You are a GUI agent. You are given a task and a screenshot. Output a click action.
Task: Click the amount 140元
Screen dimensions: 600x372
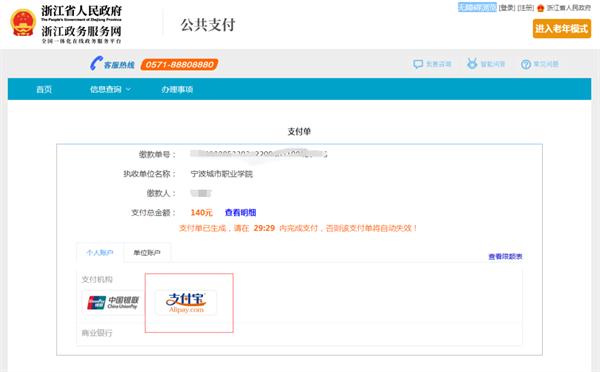201,212
